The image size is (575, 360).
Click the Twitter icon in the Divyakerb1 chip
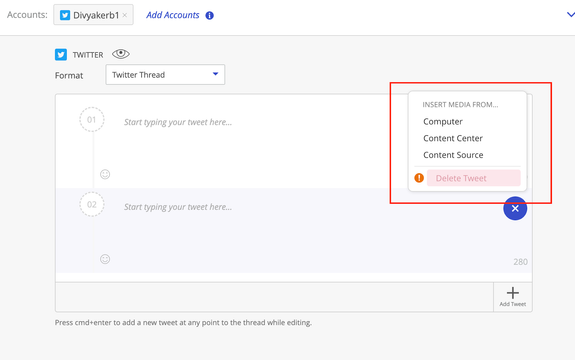tap(65, 15)
